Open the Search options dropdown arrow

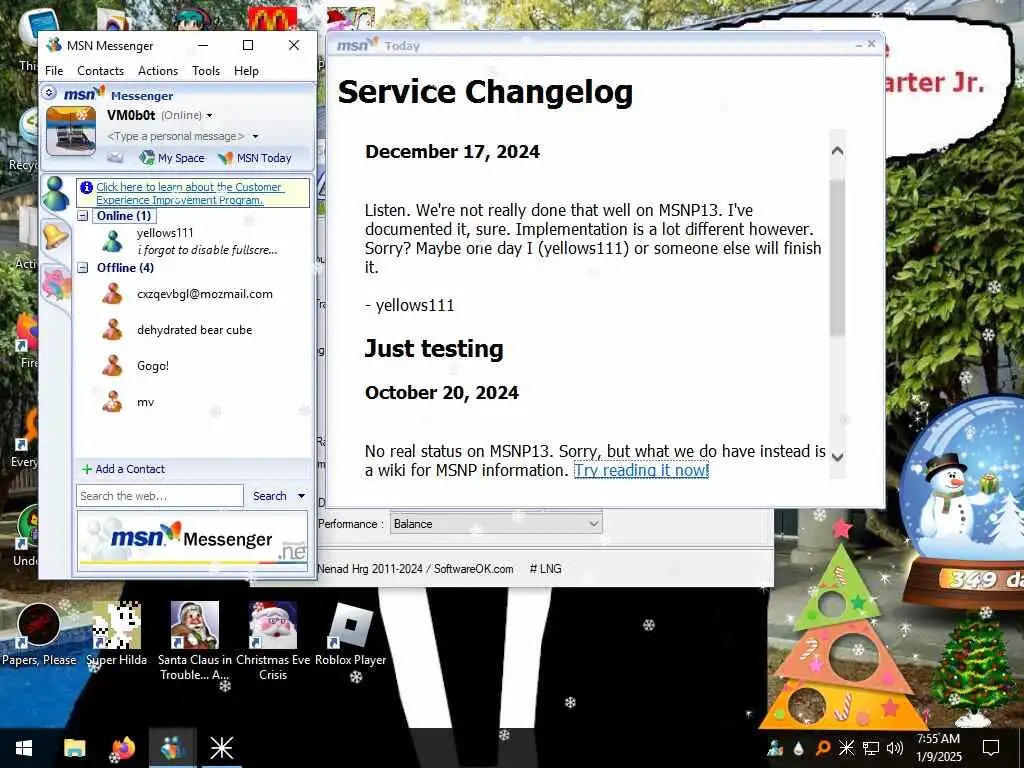click(x=301, y=496)
